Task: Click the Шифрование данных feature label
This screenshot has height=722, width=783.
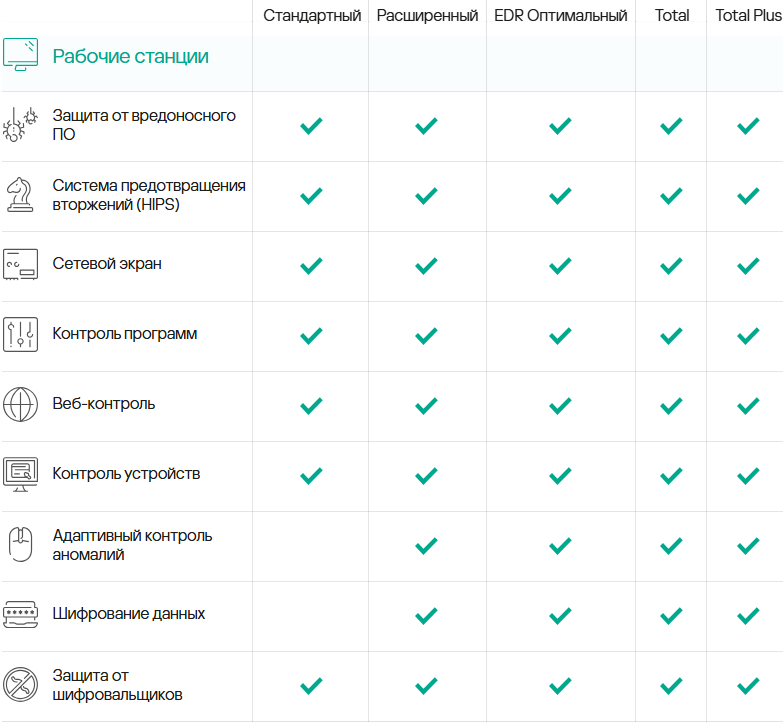Action: (x=129, y=614)
